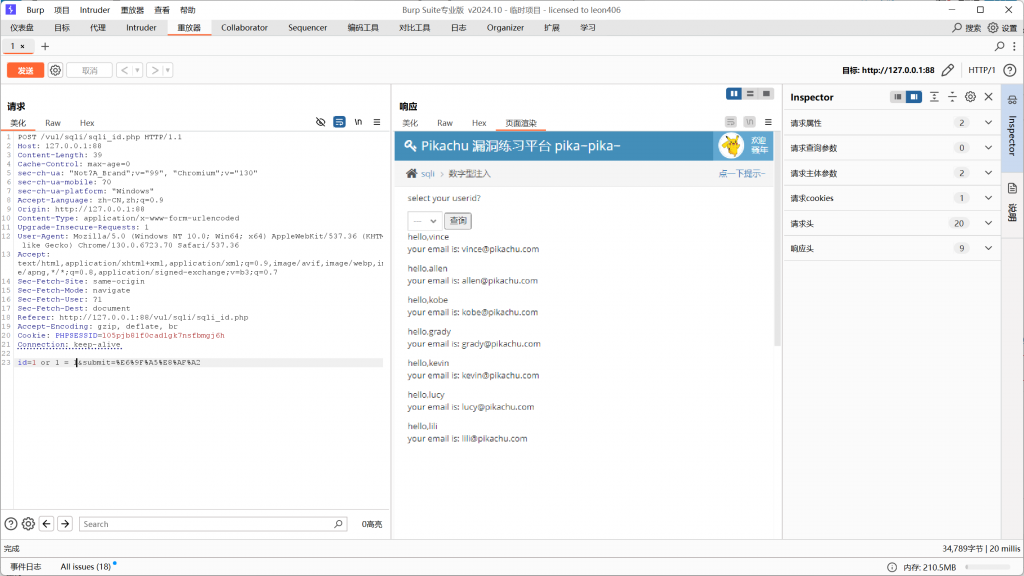Image resolution: width=1024 pixels, height=576 pixels.
Task: Expand all Inspector sections icon
Action: tap(935, 97)
